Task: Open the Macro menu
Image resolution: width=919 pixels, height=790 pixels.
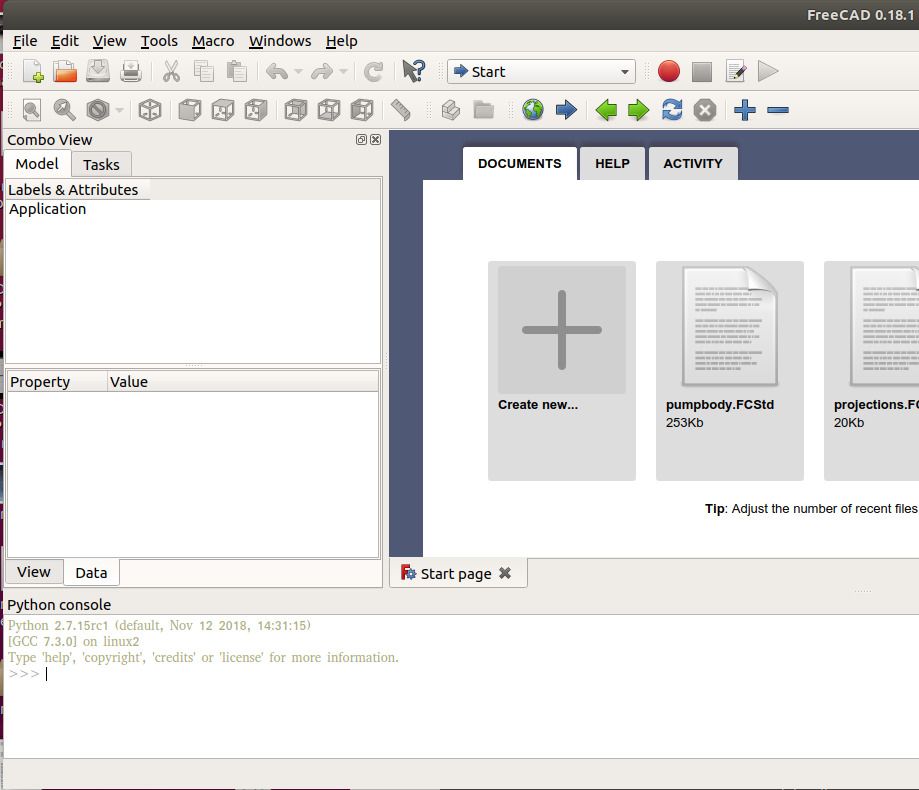Action: (213, 41)
